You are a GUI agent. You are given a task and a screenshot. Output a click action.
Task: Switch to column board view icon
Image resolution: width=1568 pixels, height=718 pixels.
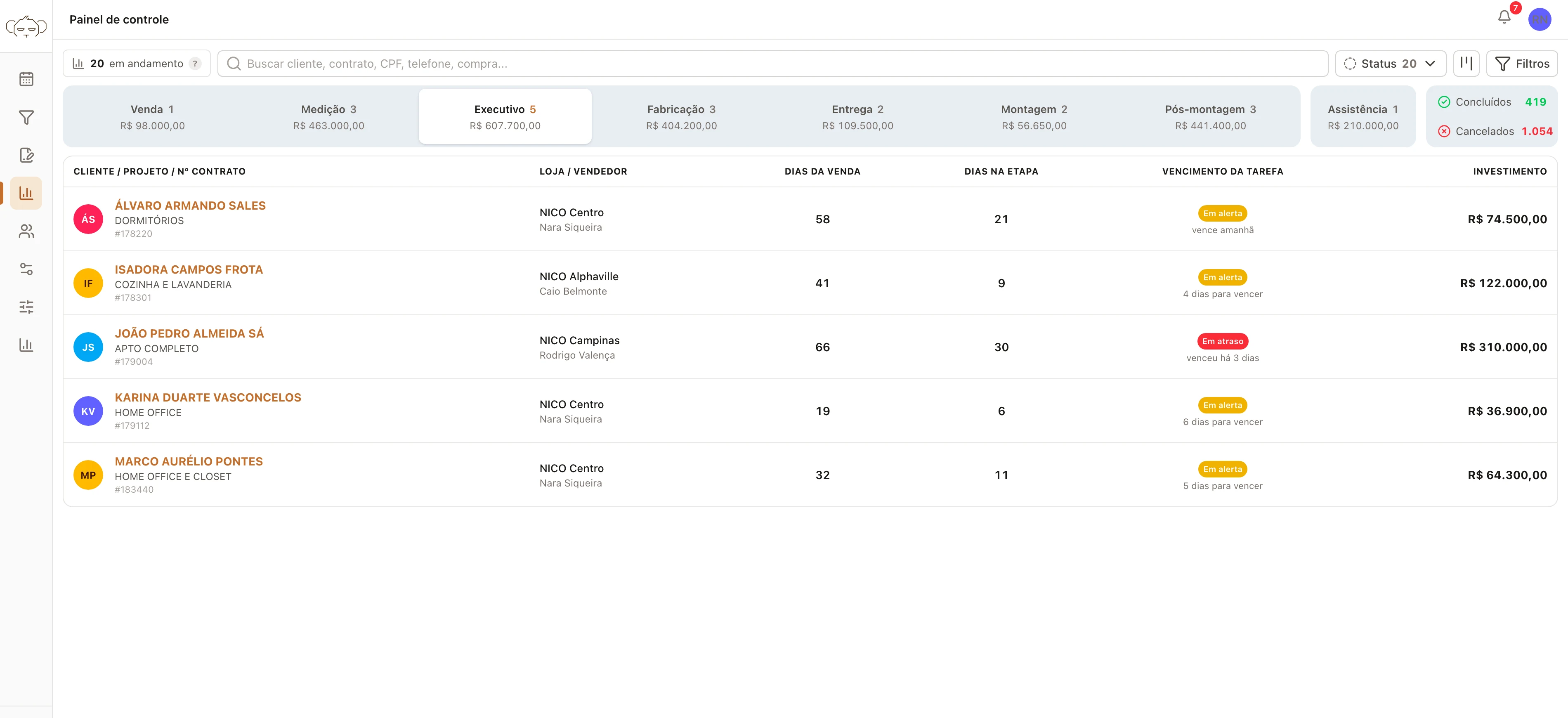click(x=1466, y=63)
